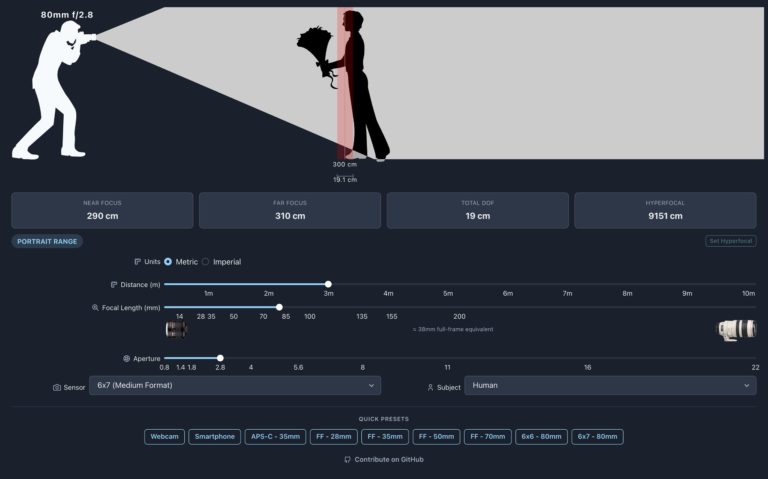
Task: Click the 16 mark on the Aperture scale
Action: tap(587, 367)
